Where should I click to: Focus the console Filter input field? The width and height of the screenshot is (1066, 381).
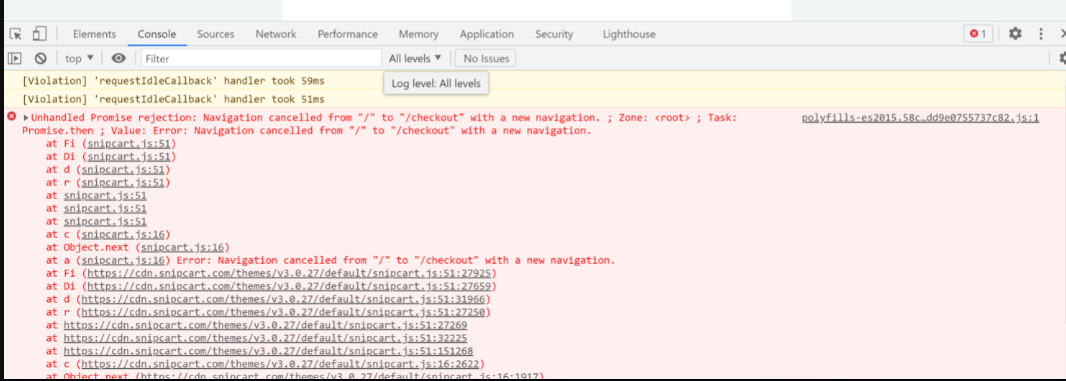(262, 59)
